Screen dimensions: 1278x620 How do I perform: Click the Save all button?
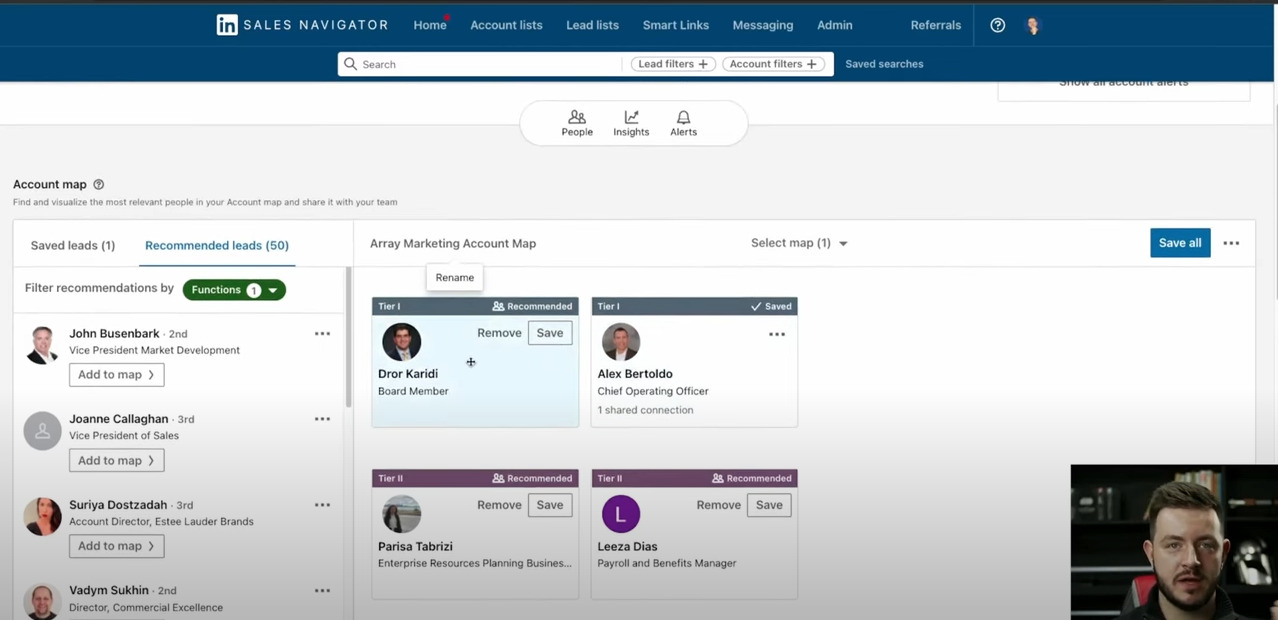[x=1180, y=243]
